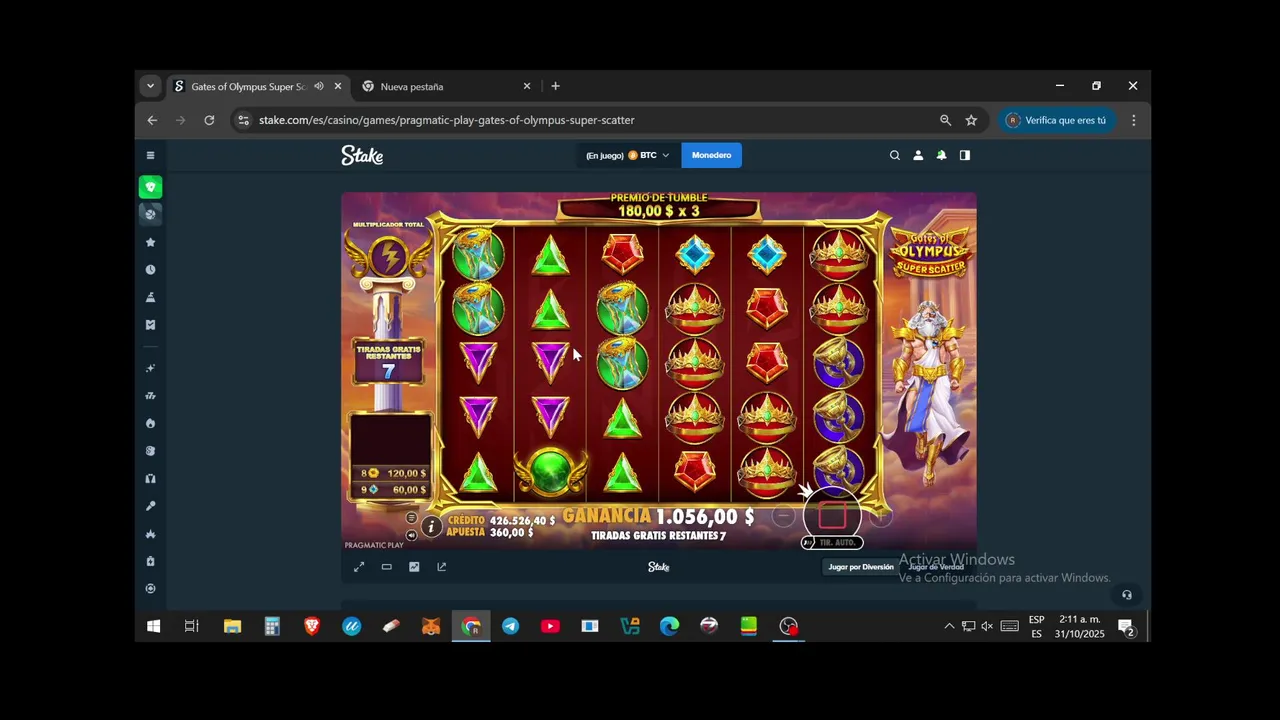Click the stop spin square button

click(x=832, y=515)
